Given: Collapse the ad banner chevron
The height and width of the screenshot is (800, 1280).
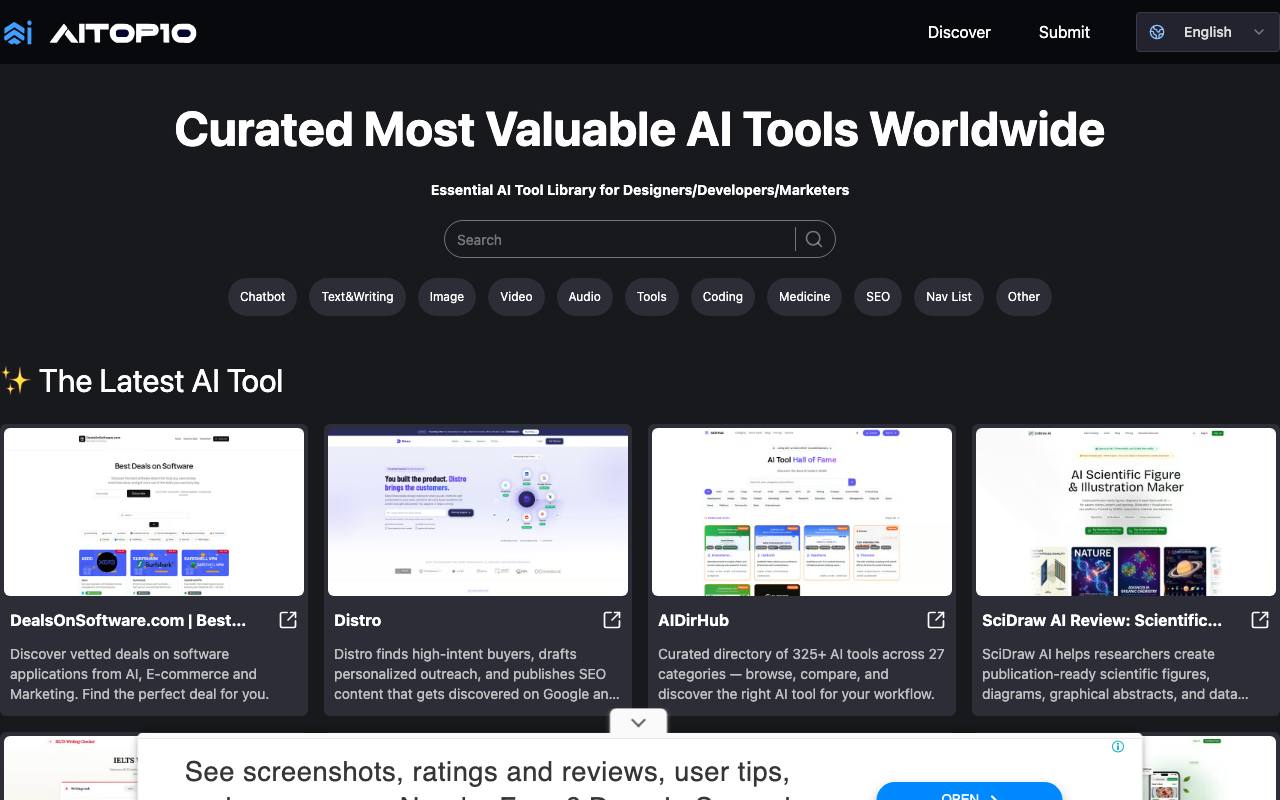Looking at the screenshot, I should (x=638, y=722).
